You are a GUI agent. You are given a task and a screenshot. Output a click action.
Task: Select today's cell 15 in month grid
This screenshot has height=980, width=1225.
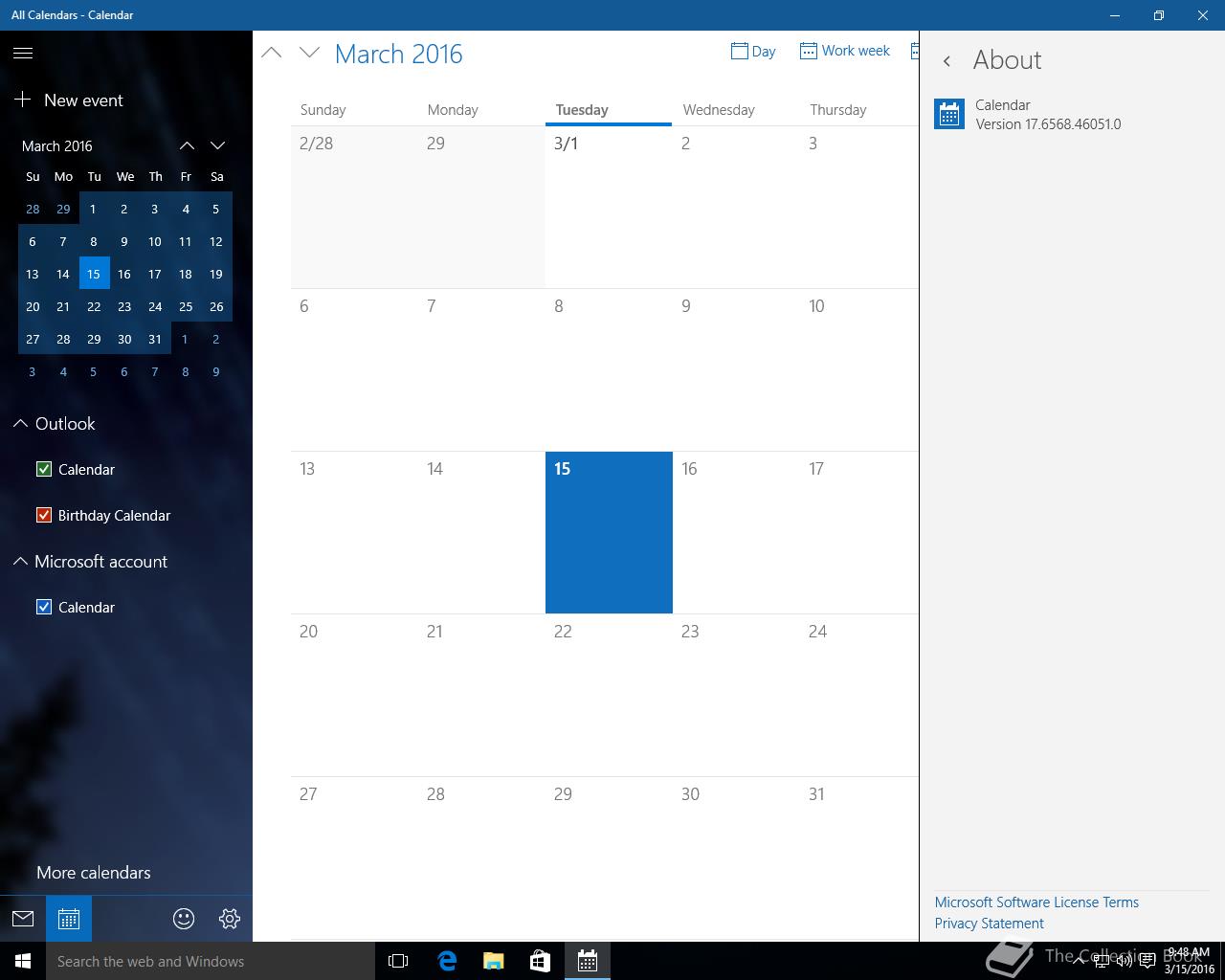coord(609,532)
